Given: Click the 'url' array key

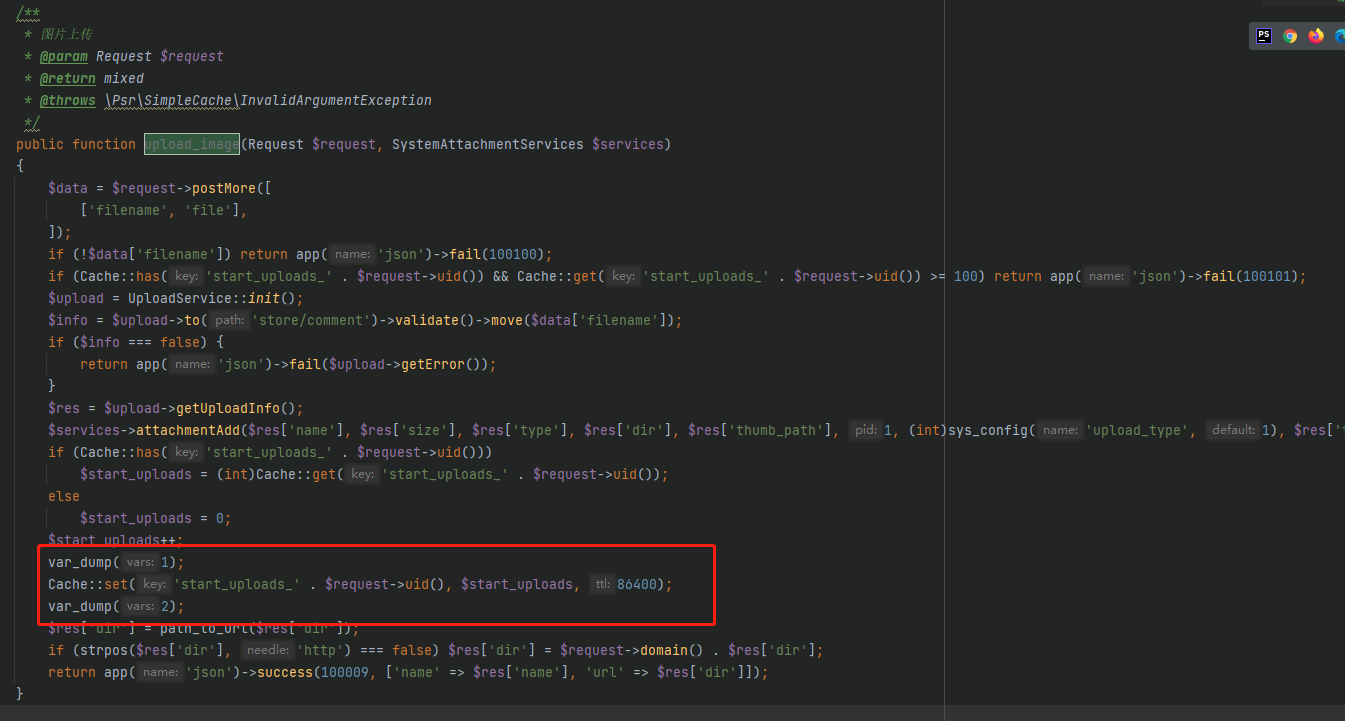Looking at the screenshot, I should click(x=606, y=672).
